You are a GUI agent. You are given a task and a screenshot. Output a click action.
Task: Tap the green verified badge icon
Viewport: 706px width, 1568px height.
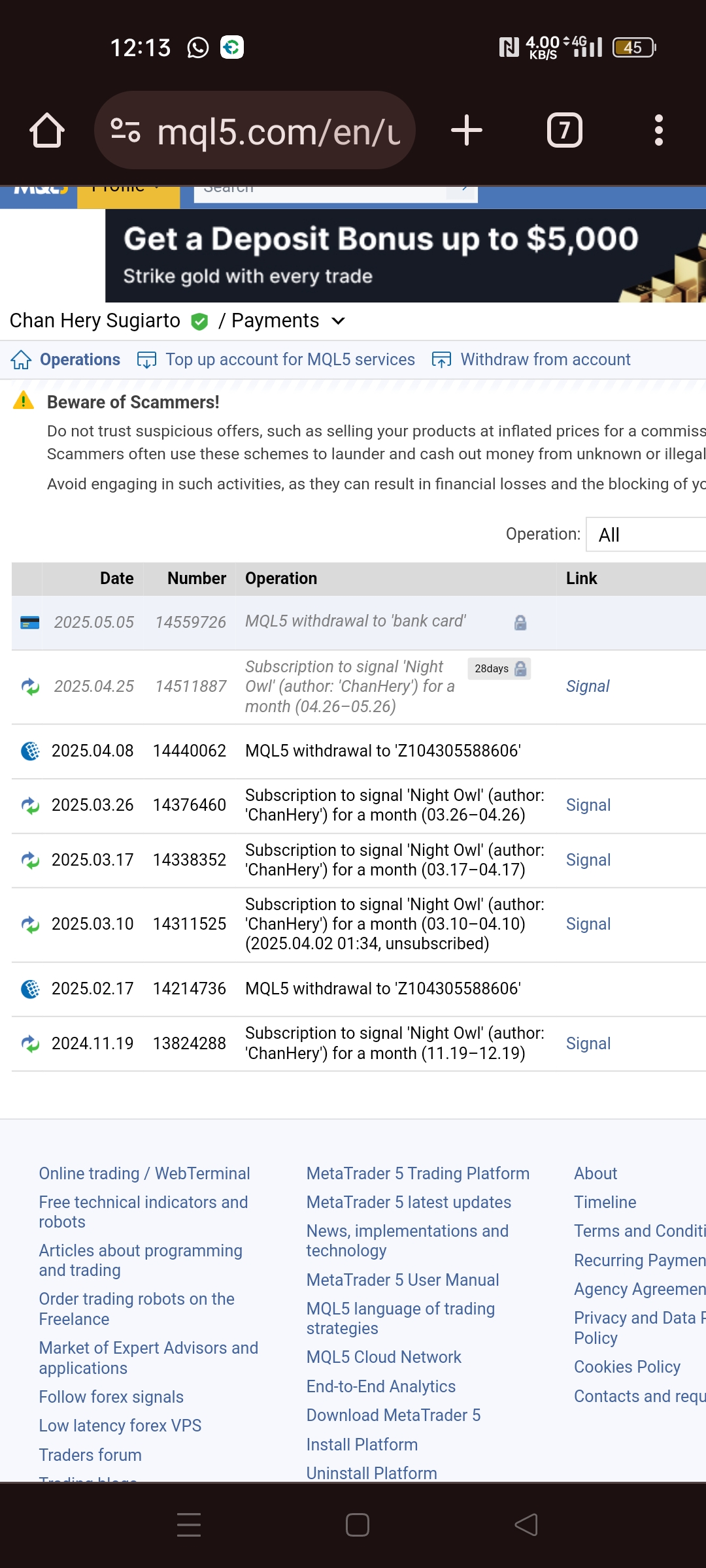click(199, 321)
